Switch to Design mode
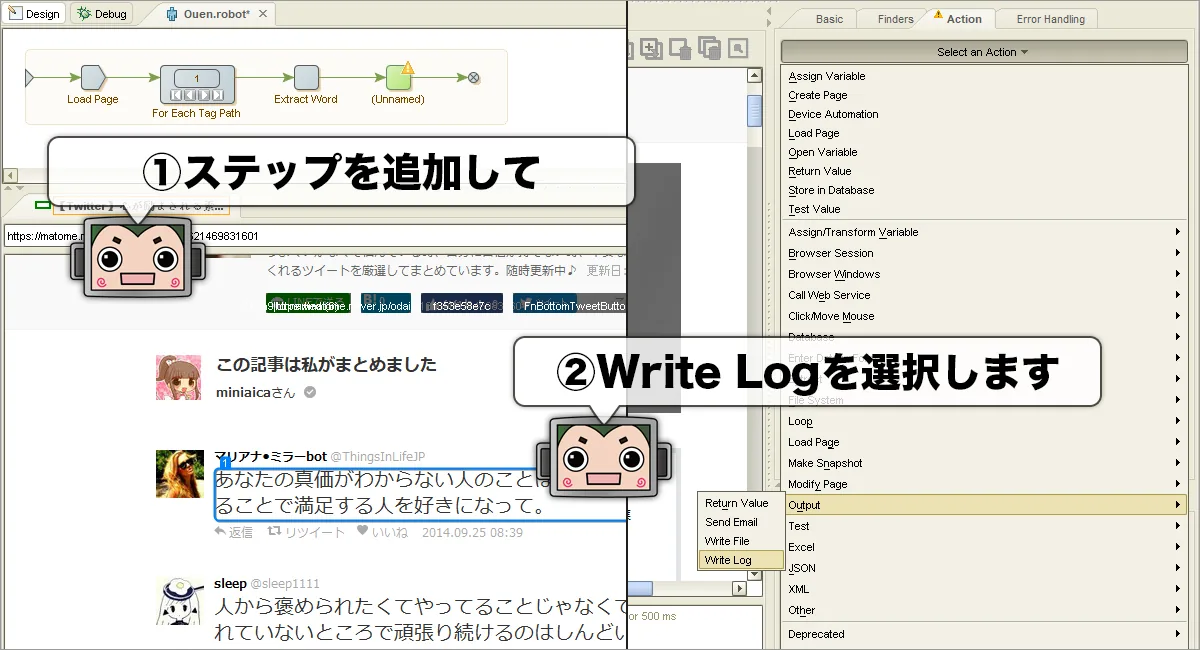The height and width of the screenshot is (650, 1200). pos(34,14)
